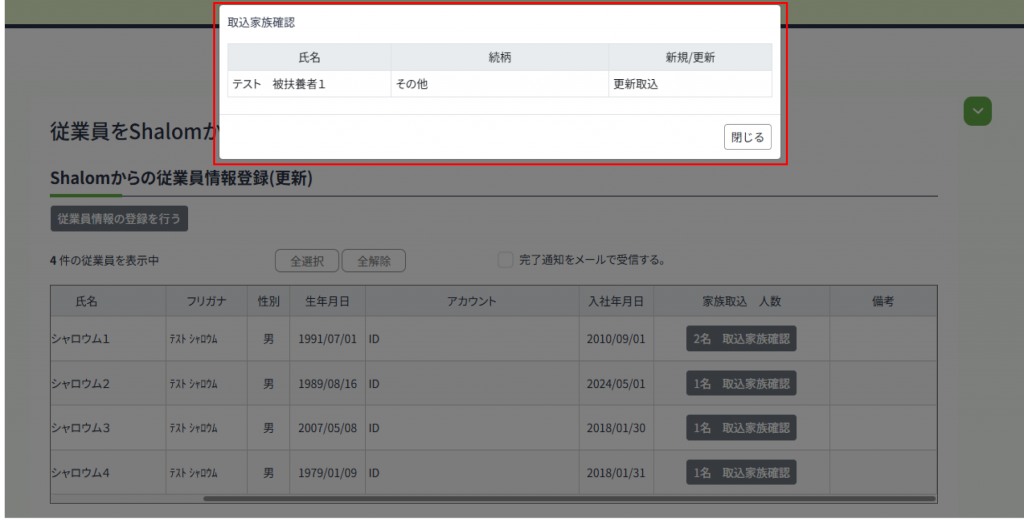1024x519 pixels.
Task: Click the Shalomからの従業員情報登録(更新) tab heading
Action: coord(182,178)
